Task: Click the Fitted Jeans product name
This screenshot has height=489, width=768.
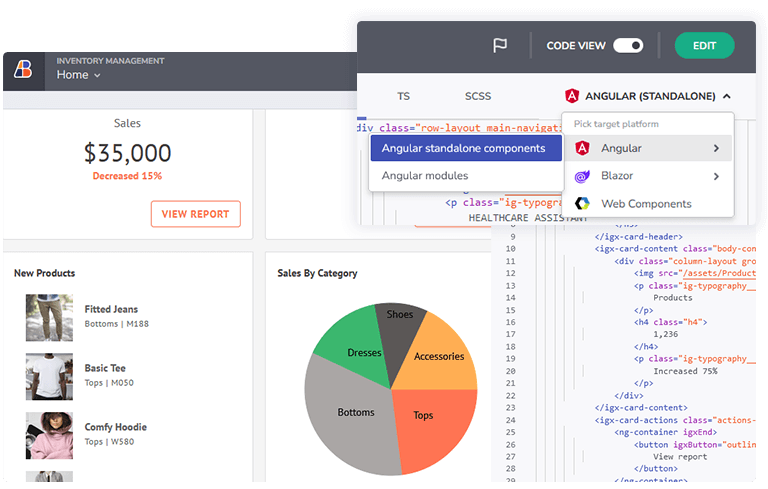Action: (111, 309)
